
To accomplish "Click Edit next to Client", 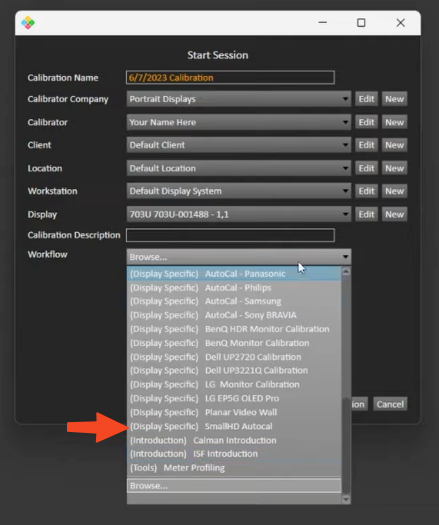I will (x=366, y=145).
